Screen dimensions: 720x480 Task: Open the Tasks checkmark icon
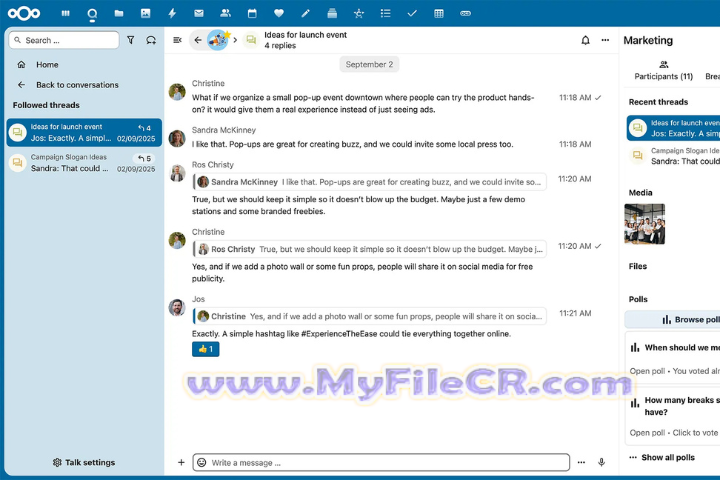coord(412,13)
